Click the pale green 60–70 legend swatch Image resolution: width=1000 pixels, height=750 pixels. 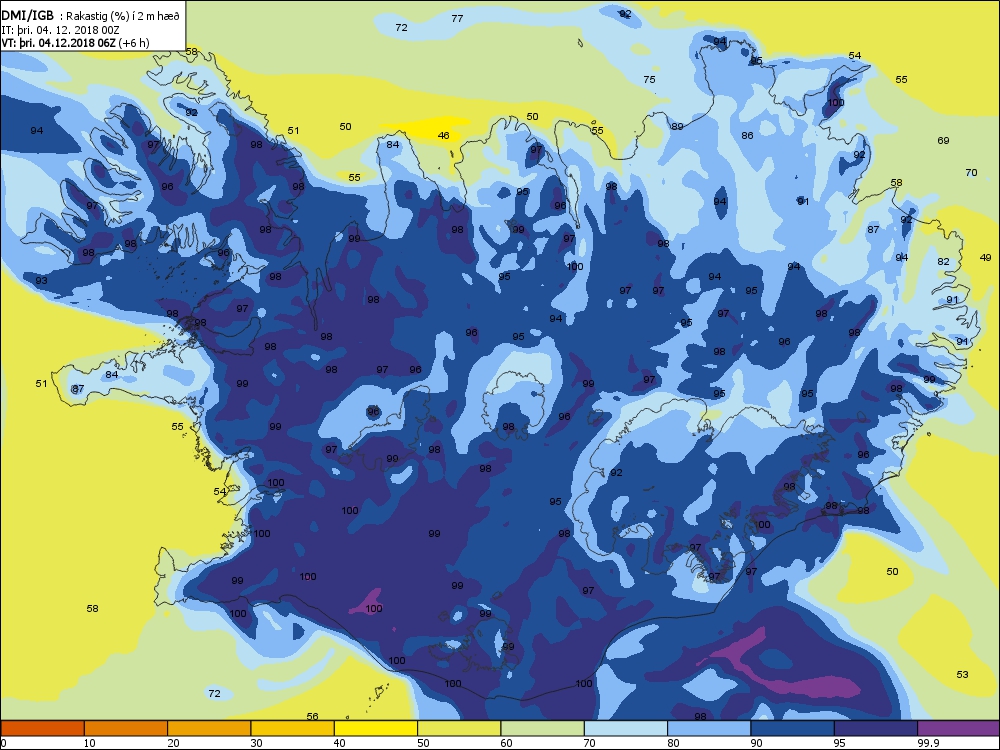coord(543,728)
